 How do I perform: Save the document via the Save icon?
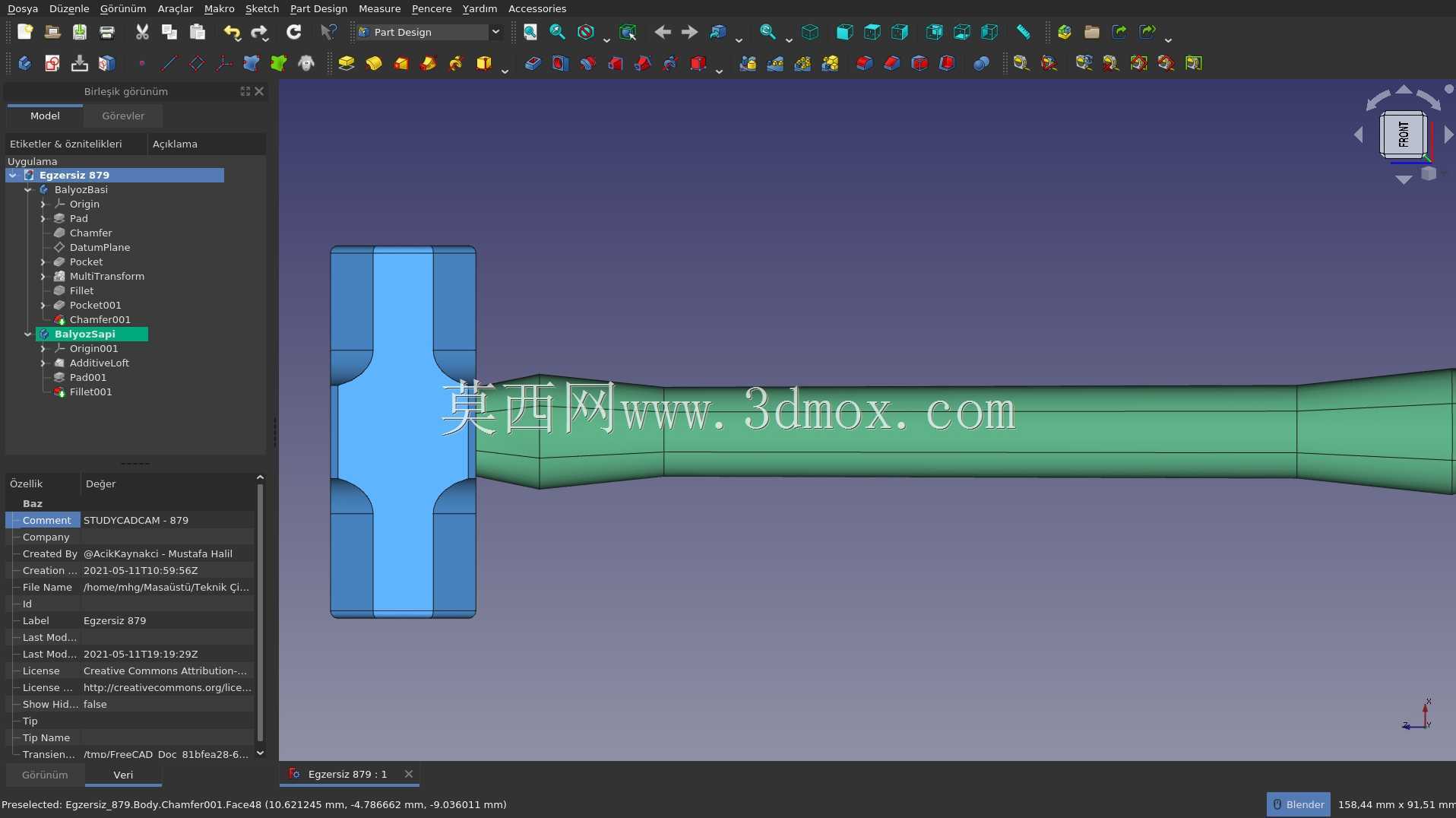80,32
